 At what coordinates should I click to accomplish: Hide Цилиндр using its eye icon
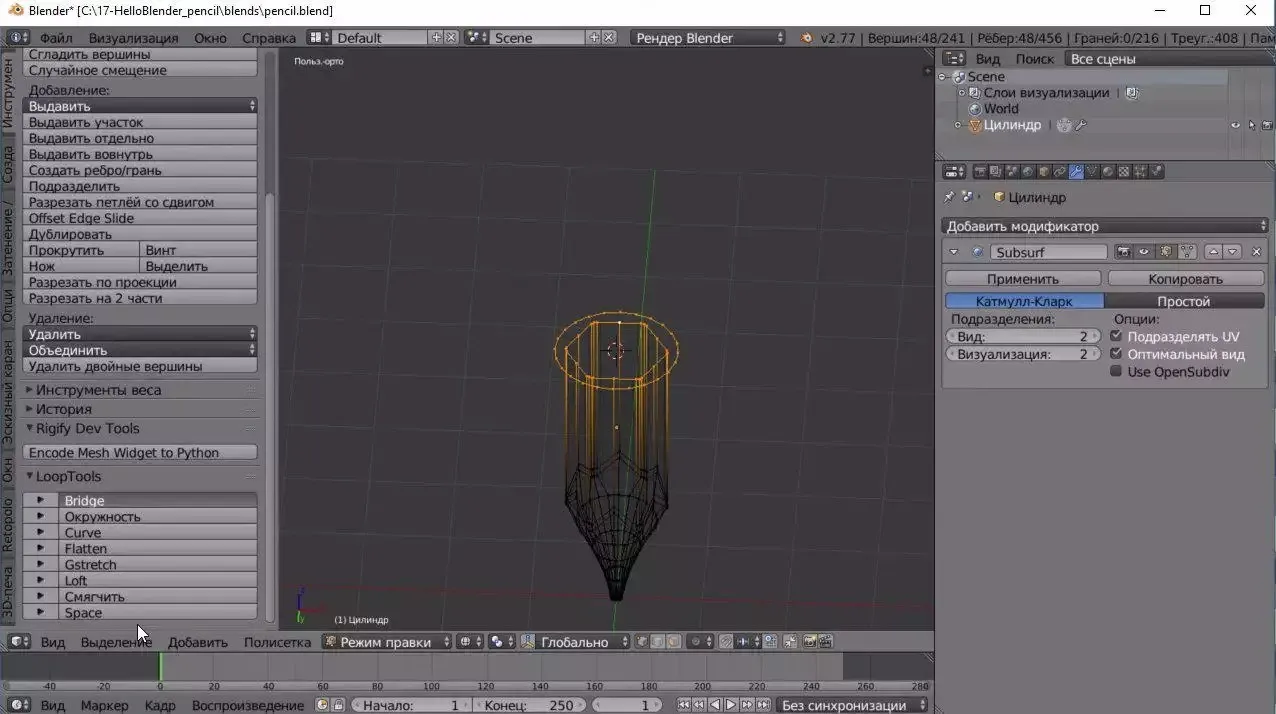tap(1235, 125)
